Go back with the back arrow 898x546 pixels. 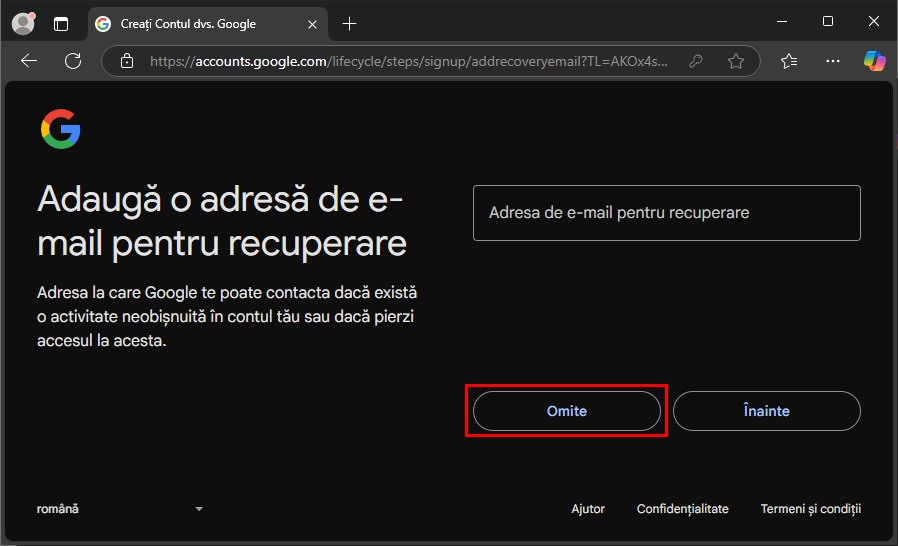coord(29,61)
